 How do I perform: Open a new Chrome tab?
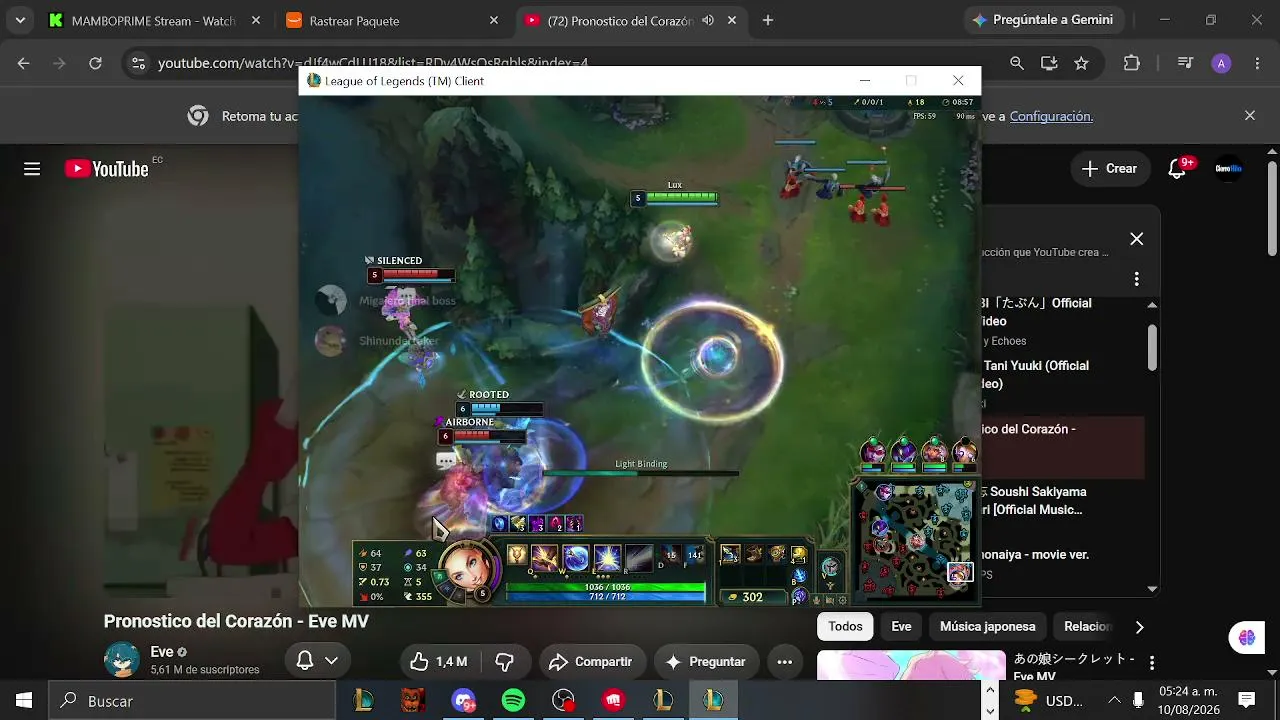pos(768,20)
